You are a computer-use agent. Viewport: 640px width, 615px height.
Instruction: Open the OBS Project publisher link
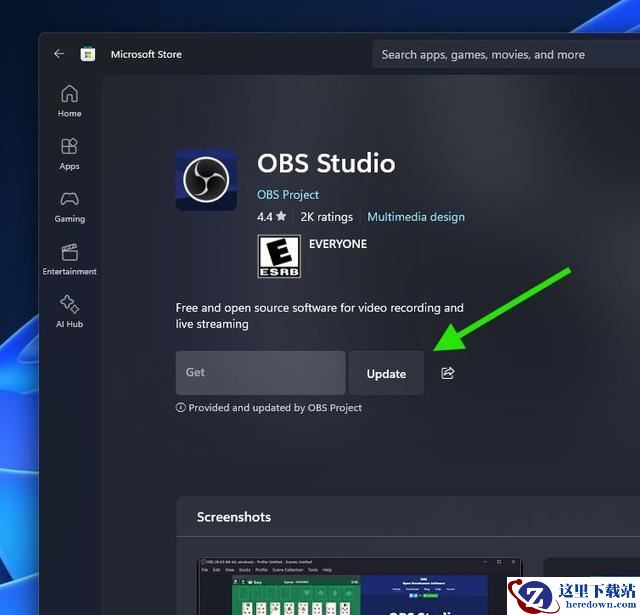pyautogui.click(x=288, y=195)
